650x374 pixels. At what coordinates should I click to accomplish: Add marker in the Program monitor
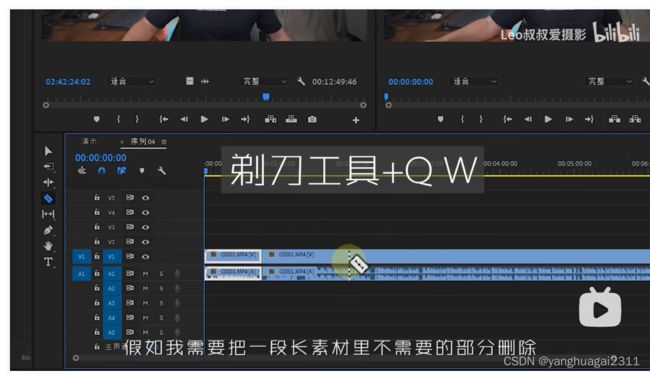pos(441,119)
